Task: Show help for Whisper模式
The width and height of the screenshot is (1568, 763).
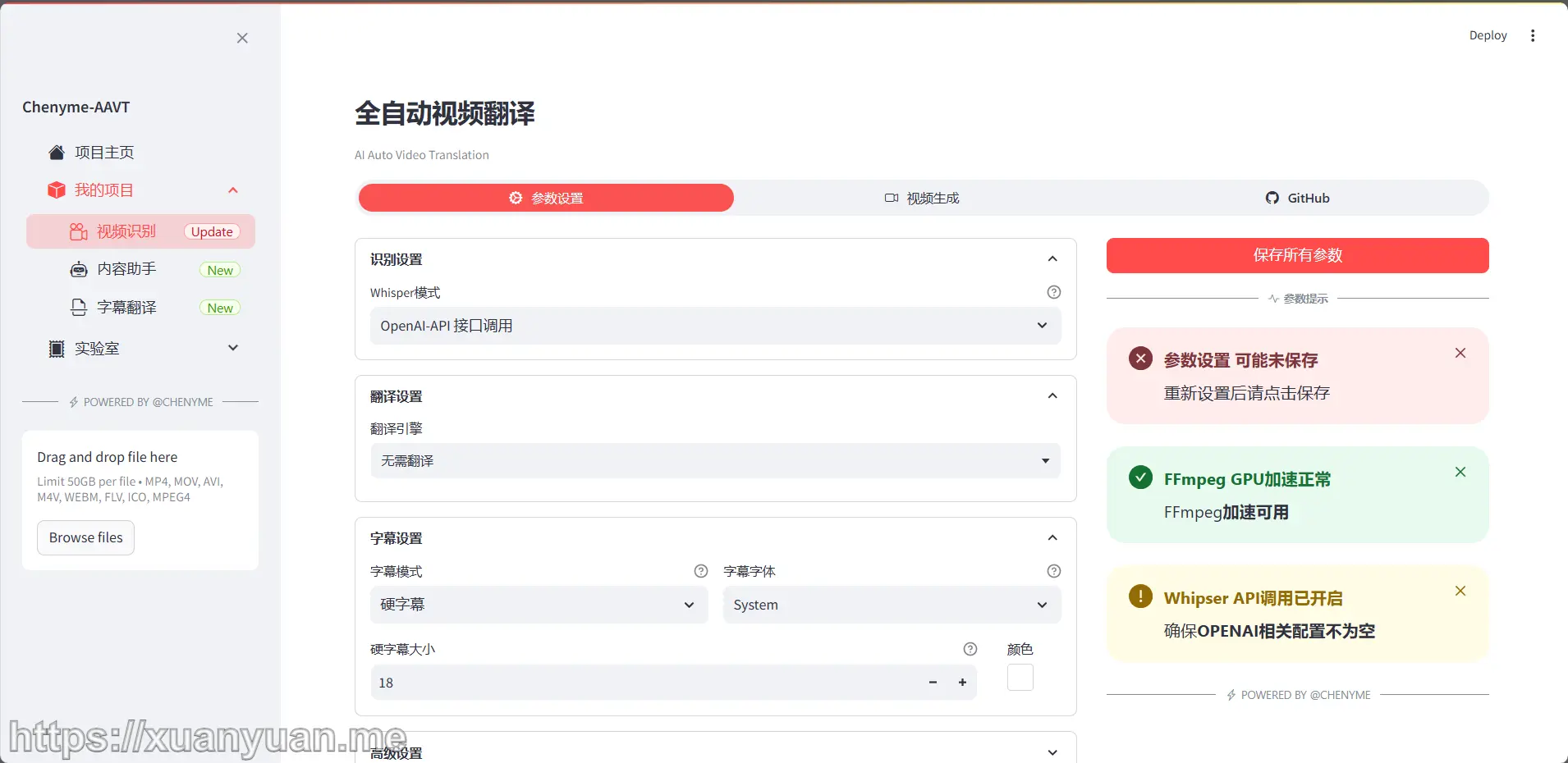Action: coord(1054,292)
